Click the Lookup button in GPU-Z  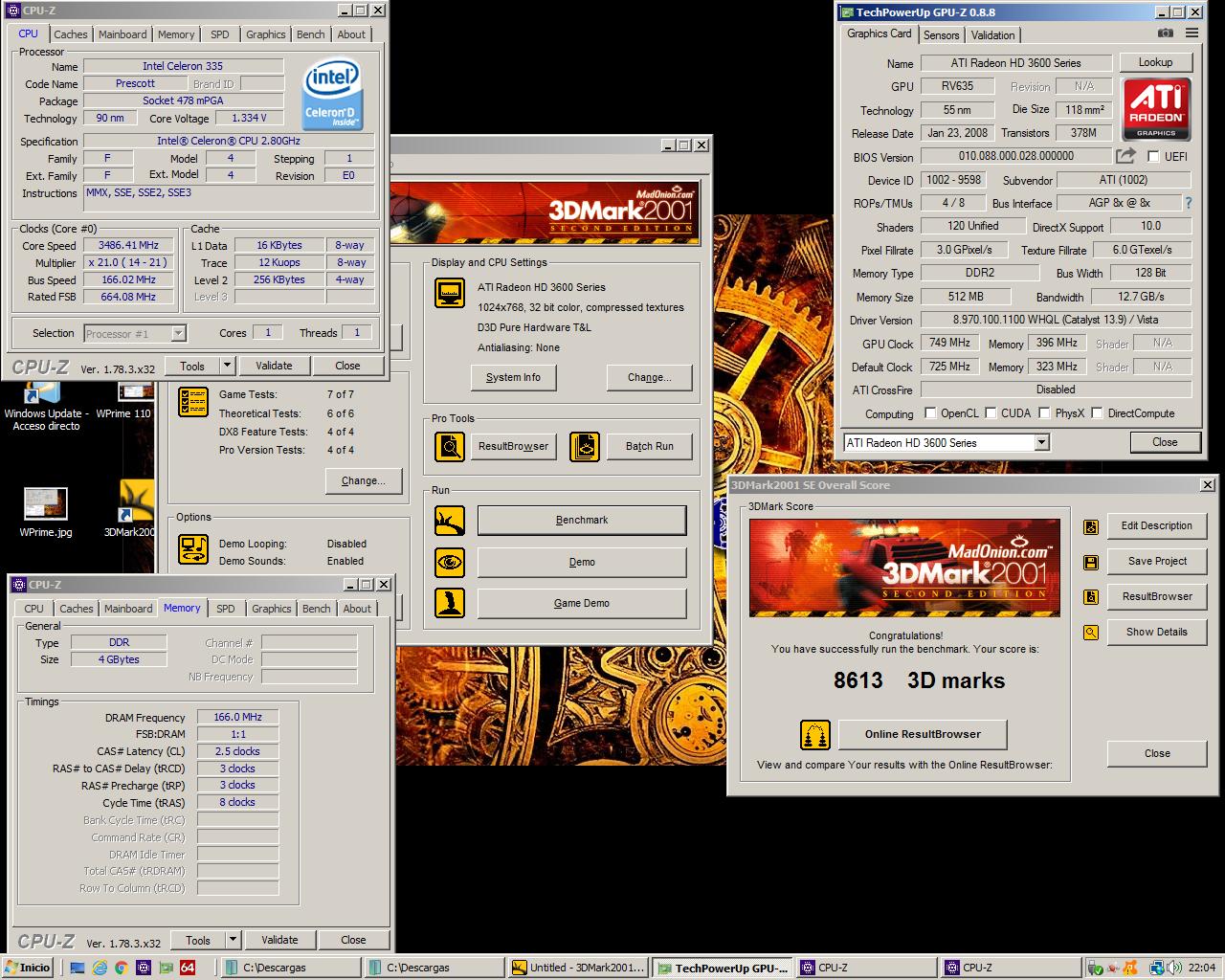[x=1155, y=62]
